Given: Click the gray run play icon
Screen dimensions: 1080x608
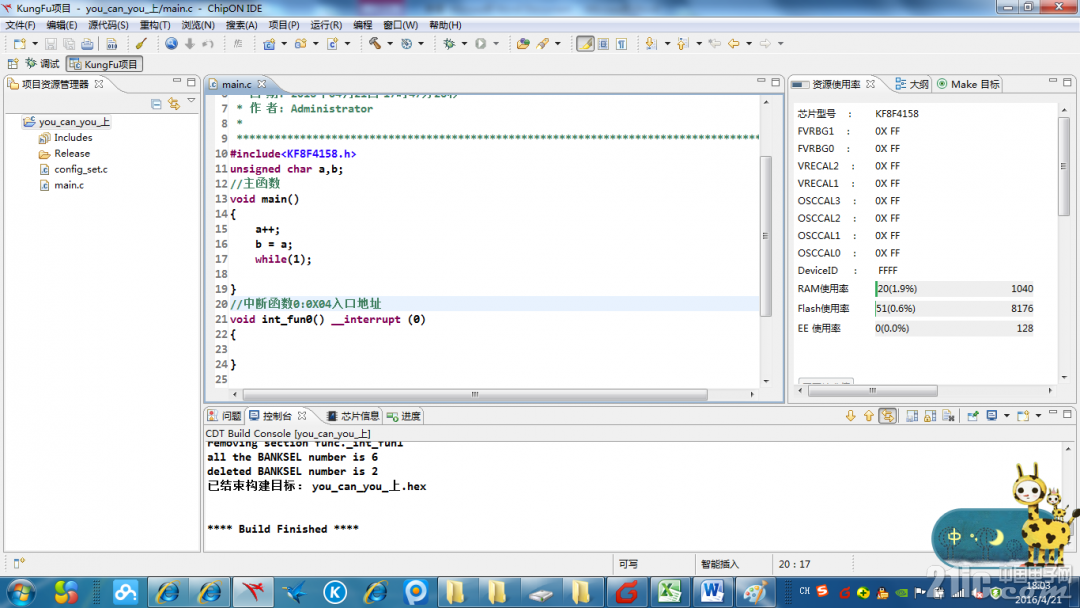Looking at the screenshot, I should 480,43.
